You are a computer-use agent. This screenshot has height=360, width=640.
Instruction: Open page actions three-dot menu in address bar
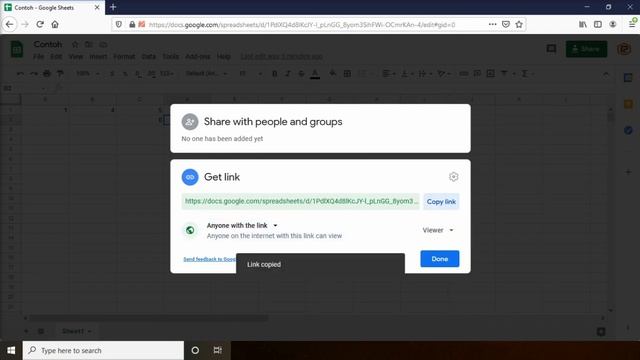(492, 24)
